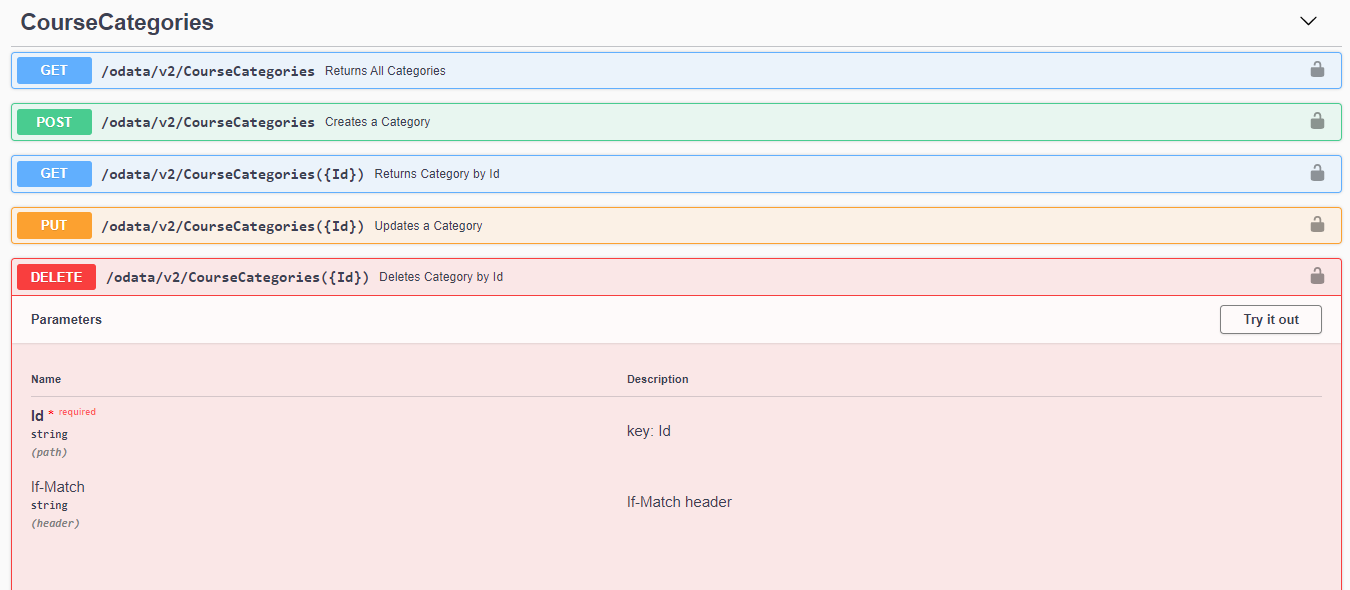Click the GET badge for Returns Category by Id
This screenshot has height=590, width=1350.
pyautogui.click(x=54, y=174)
